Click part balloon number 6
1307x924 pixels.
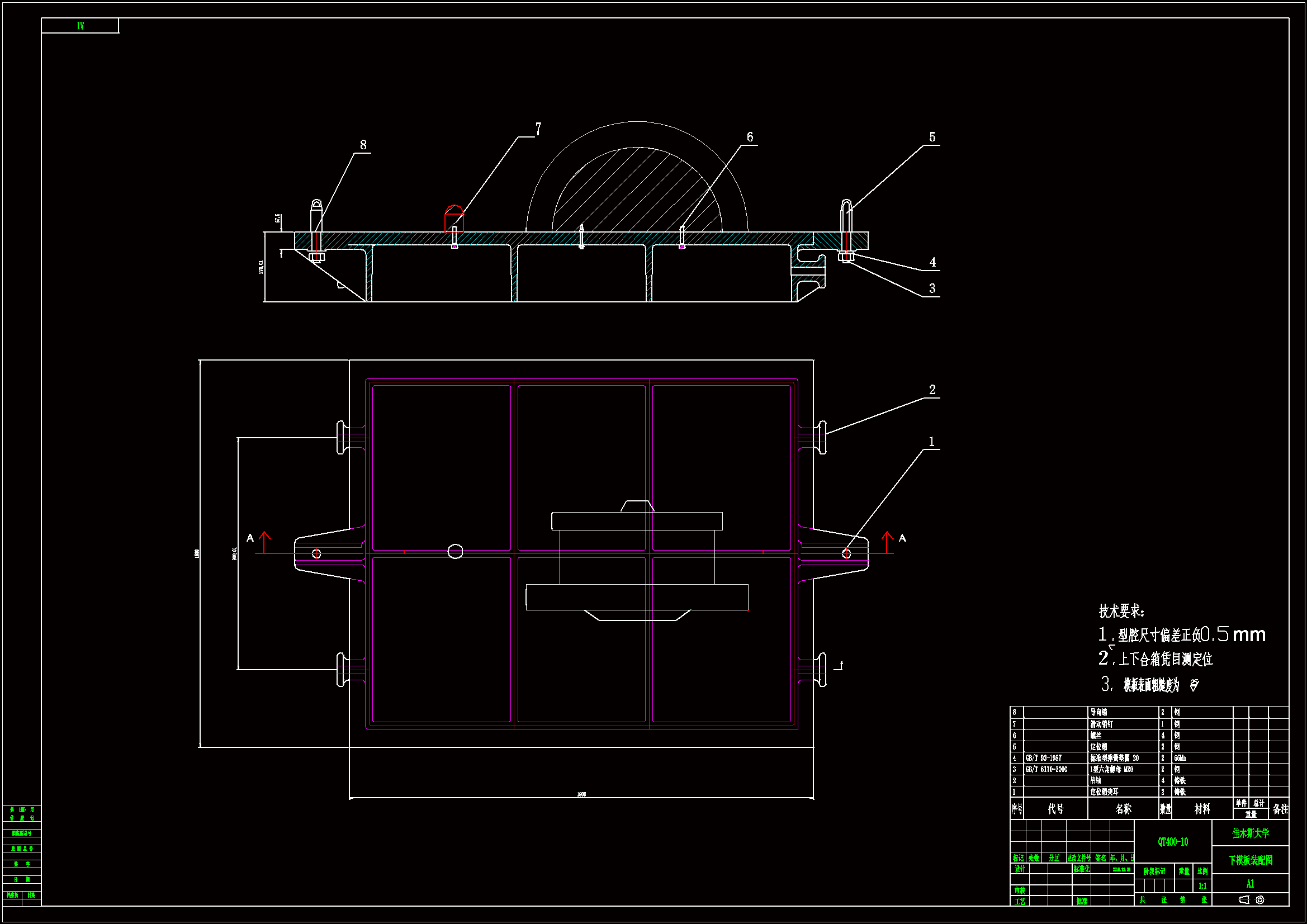(x=750, y=137)
